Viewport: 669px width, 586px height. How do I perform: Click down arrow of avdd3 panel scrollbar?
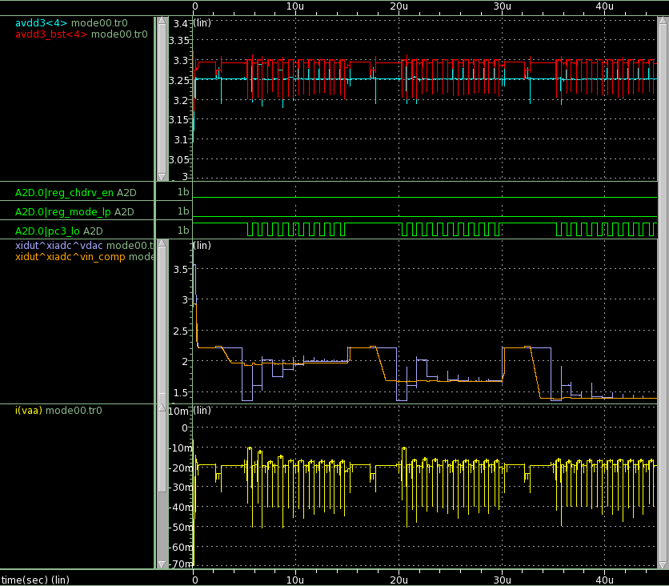(x=162, y=176)
